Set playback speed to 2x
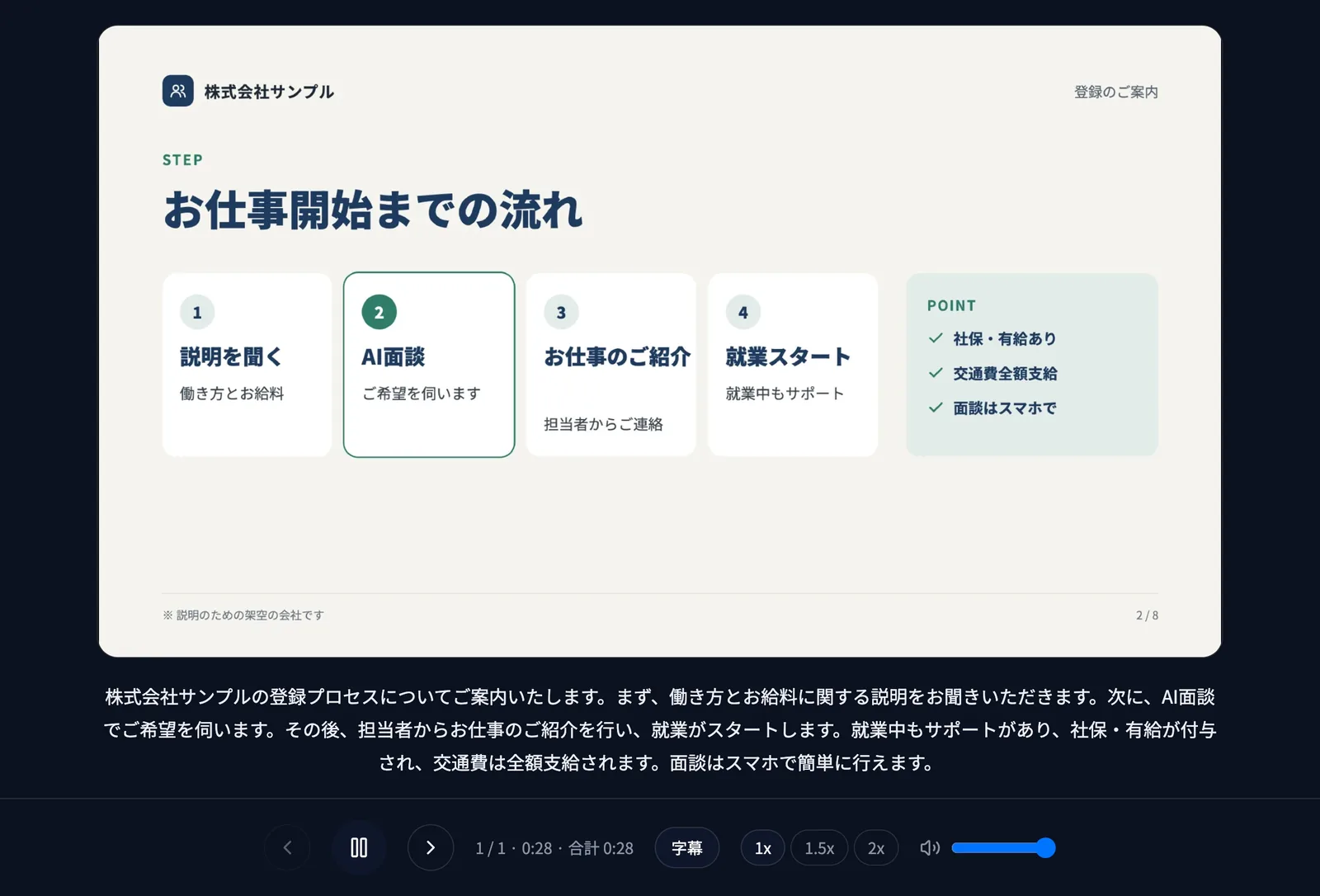Screen dimensions: 1320x896 [876, 847]
